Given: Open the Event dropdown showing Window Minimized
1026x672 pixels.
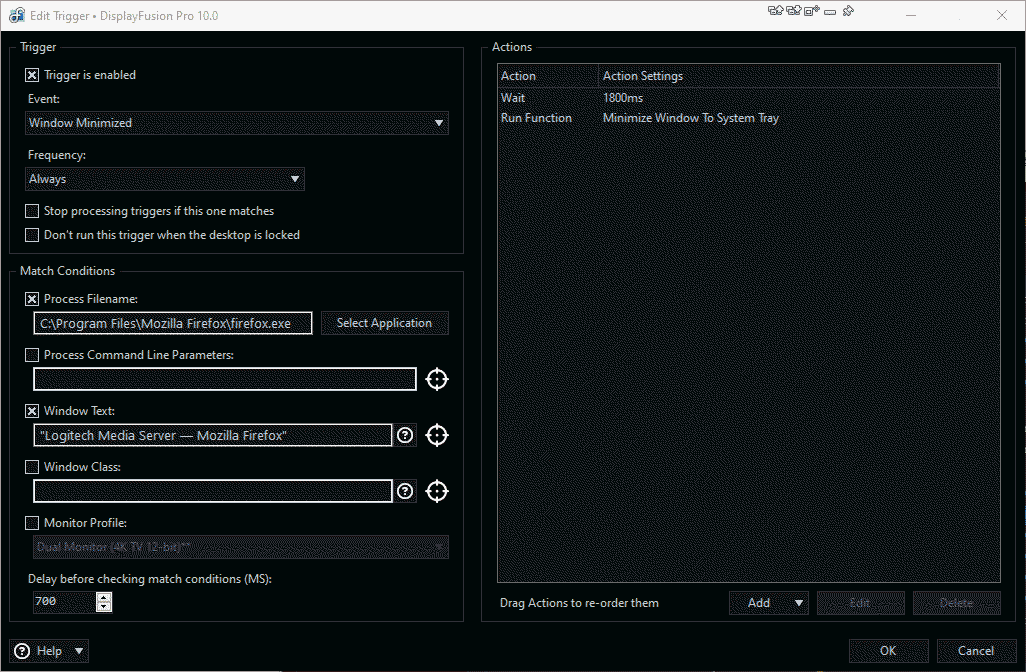Looking at the screenshot, I should coord(237,123).
